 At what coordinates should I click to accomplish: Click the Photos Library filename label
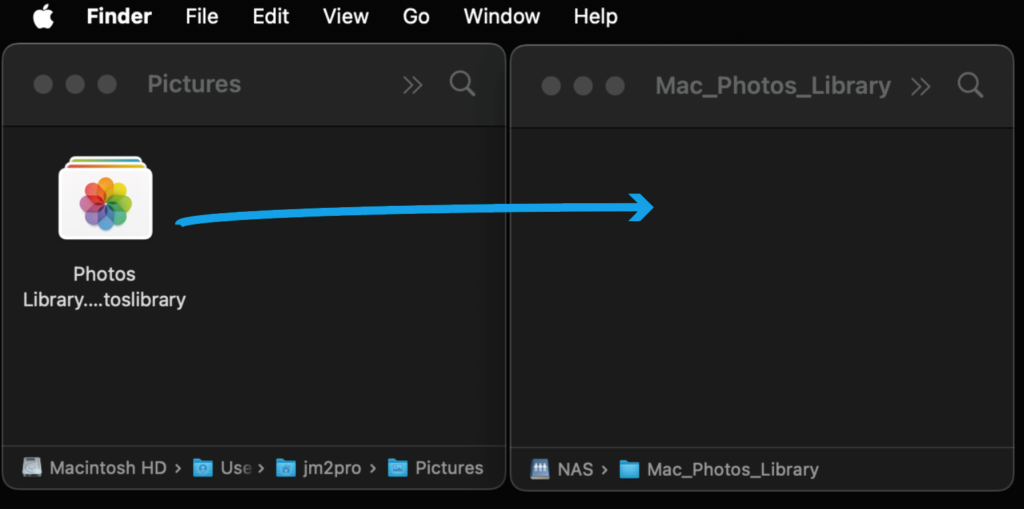(x=104, y=286)
